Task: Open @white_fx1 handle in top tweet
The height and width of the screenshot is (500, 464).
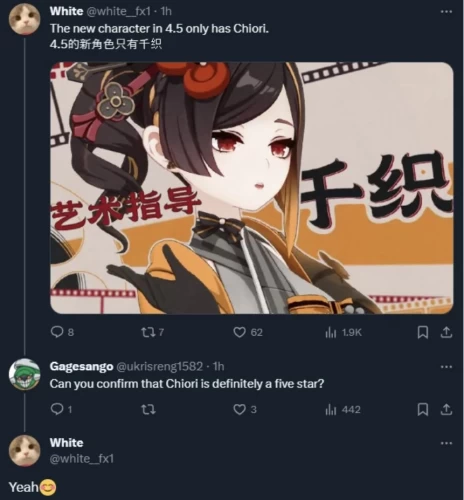Action: coord(118,12)
